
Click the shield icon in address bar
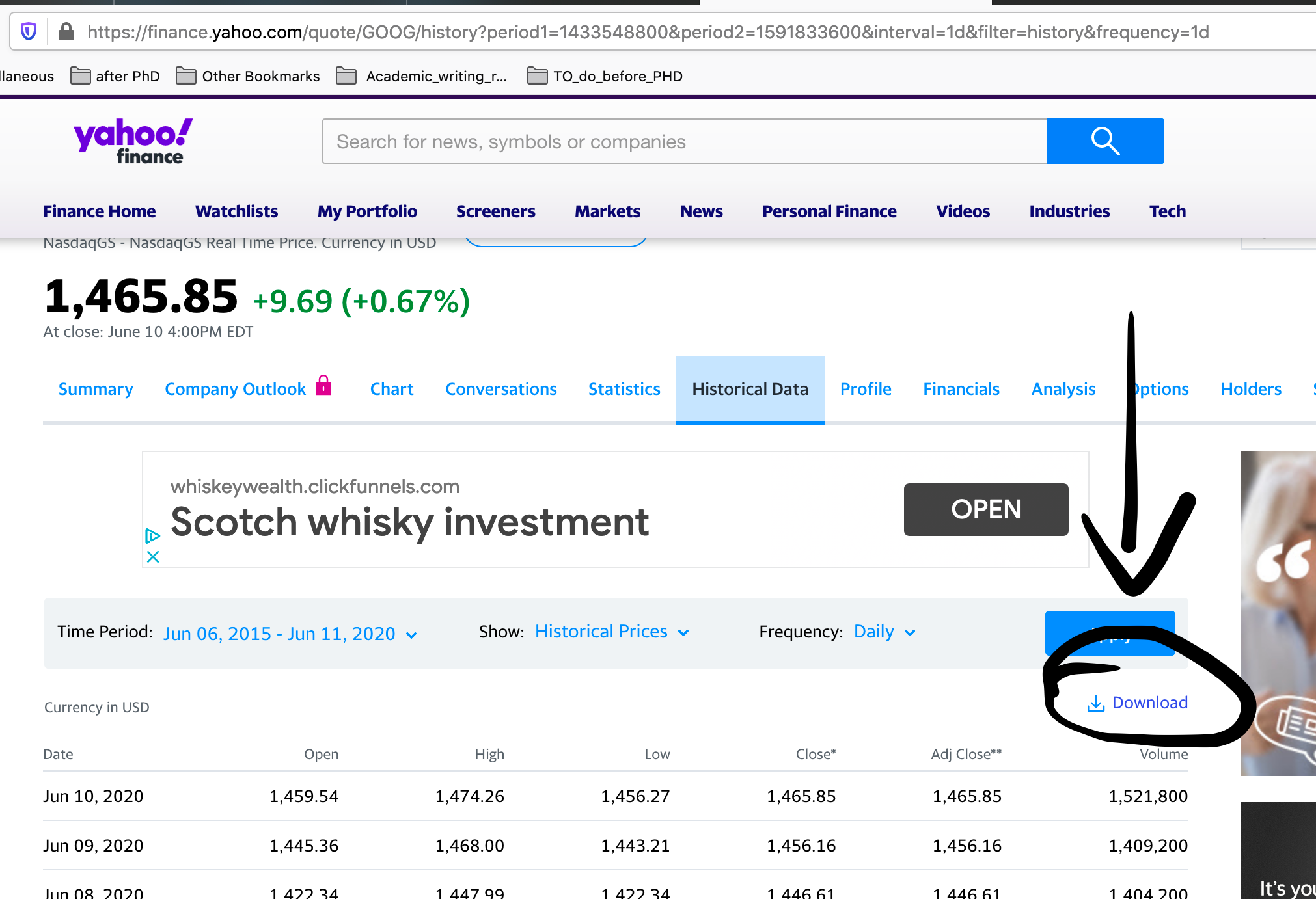point(29,31)
